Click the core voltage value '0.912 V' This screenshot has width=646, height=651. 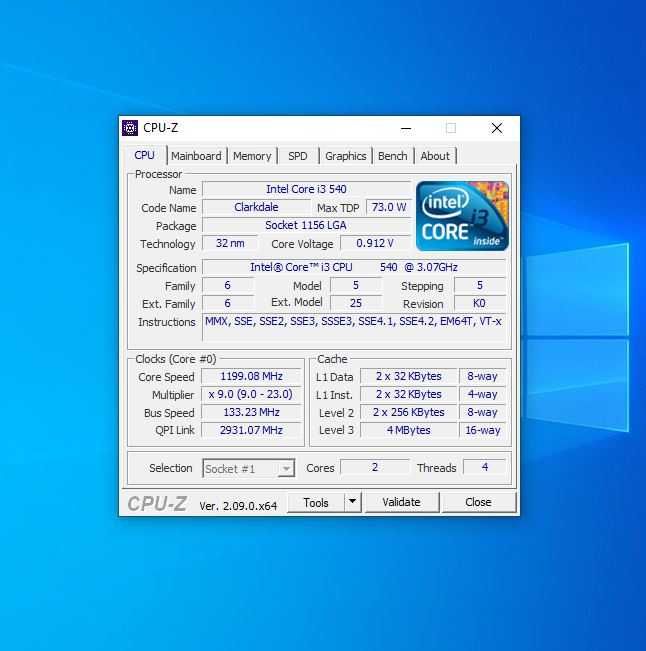pyautogui.click(x=375, y=243)
